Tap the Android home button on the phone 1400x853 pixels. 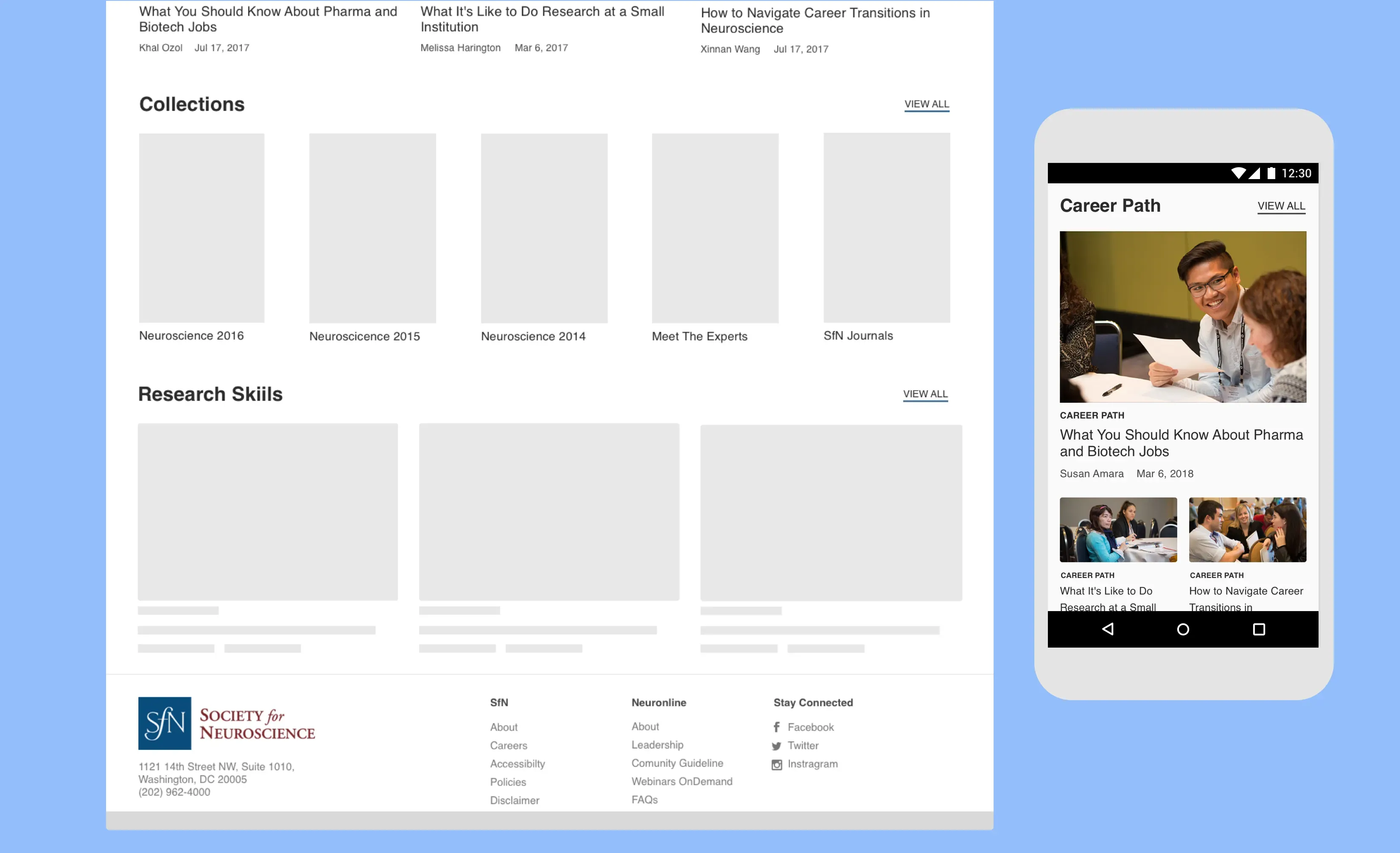click(1183, 629)
